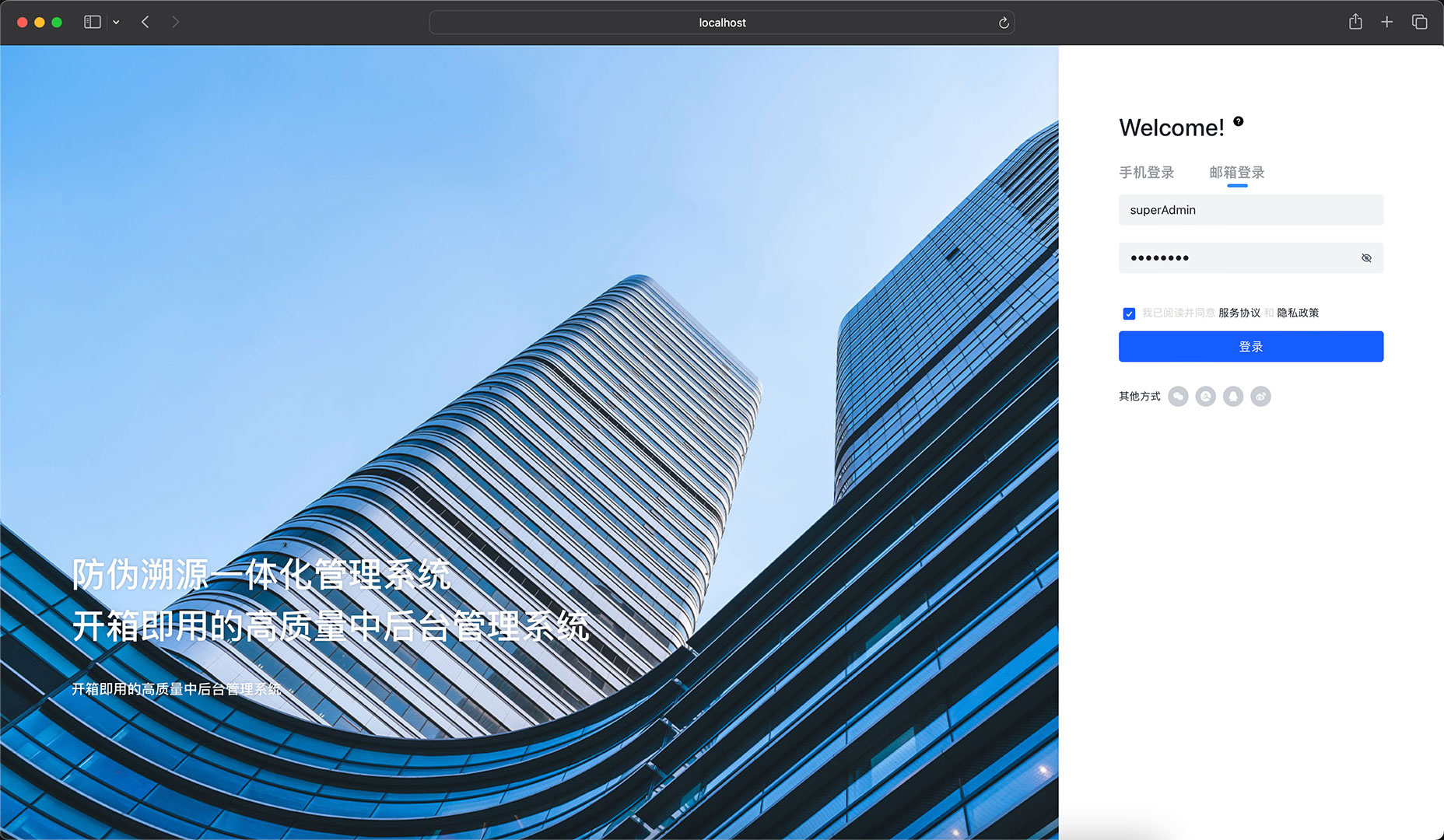Image resolution: width=1444 pixels, height=840 pixels.
Task: Select the 邮箱登录 tab
Action: coord(1236,173)
